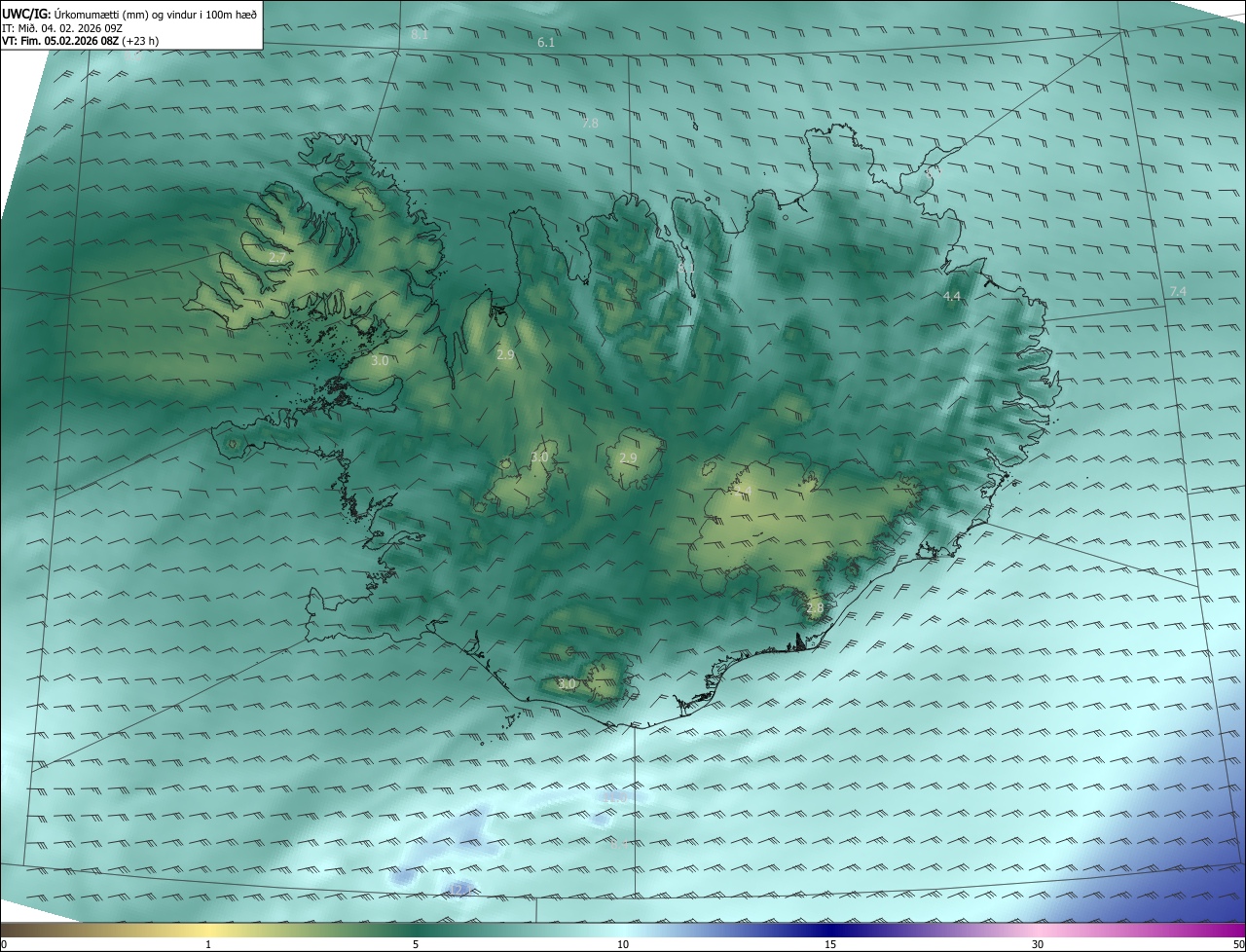The width and height of the screenshot is (1246, 952).
Task: Click the 15 tick label on the color scale
Action: pos(830,944)
